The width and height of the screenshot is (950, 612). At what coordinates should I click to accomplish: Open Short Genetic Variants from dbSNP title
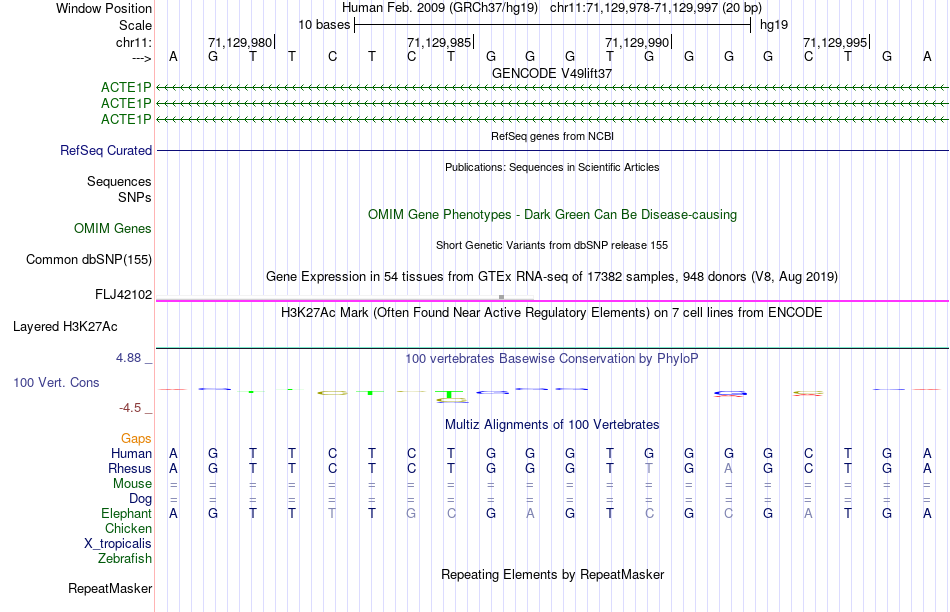click(552, 245)
